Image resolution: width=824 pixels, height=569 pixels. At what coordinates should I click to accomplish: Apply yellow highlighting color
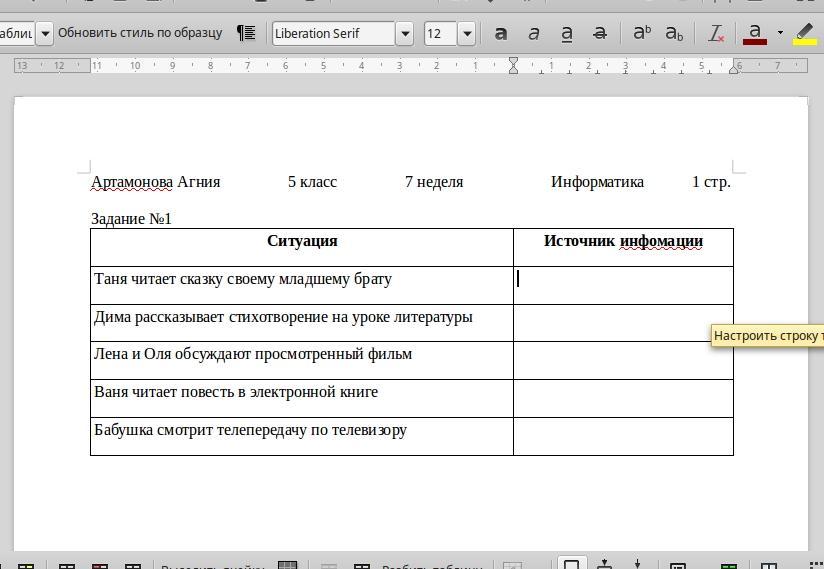coord(805,34)
